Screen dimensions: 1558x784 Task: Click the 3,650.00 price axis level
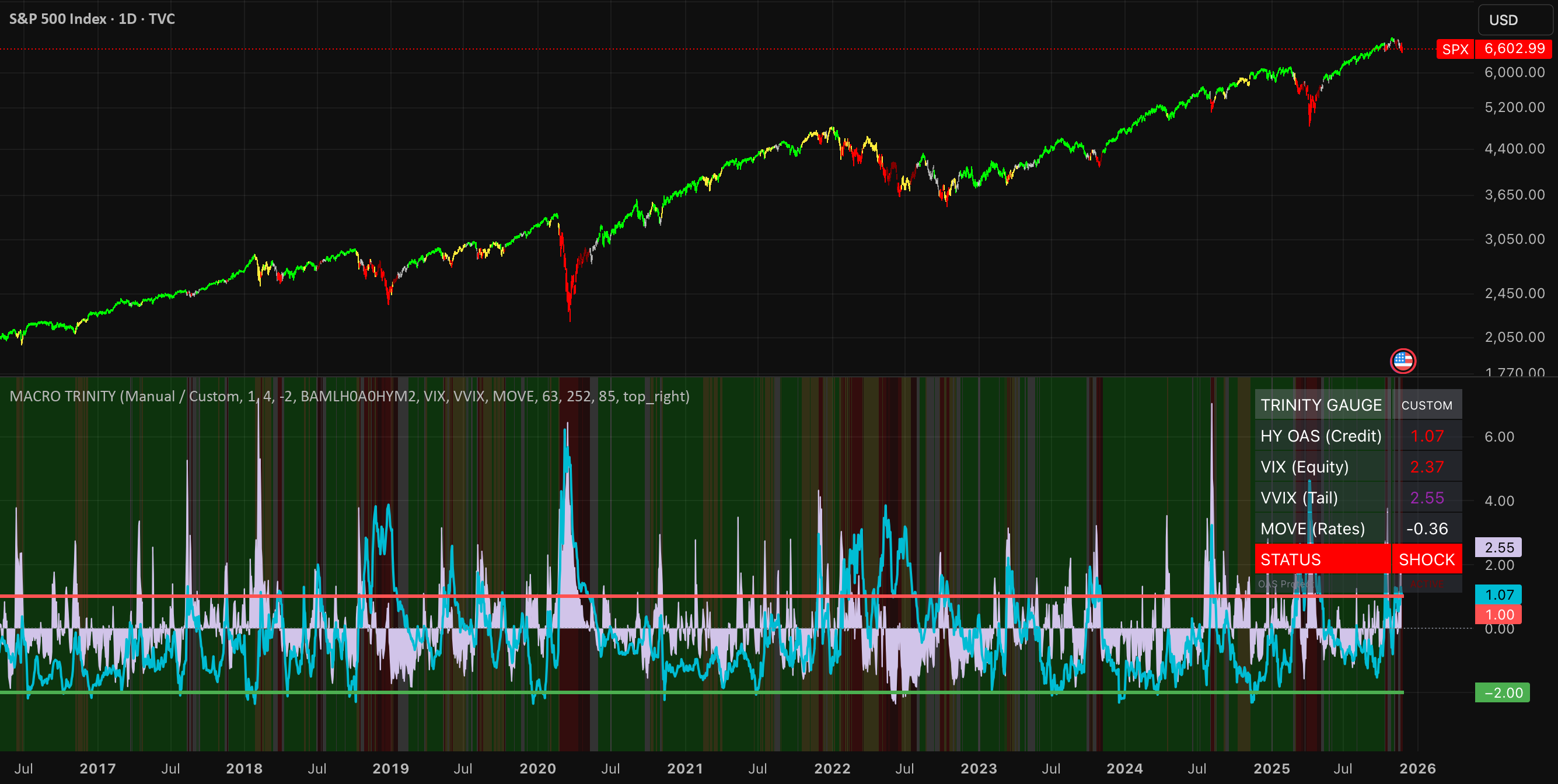pyautogui.click(x=1514, y=194)
